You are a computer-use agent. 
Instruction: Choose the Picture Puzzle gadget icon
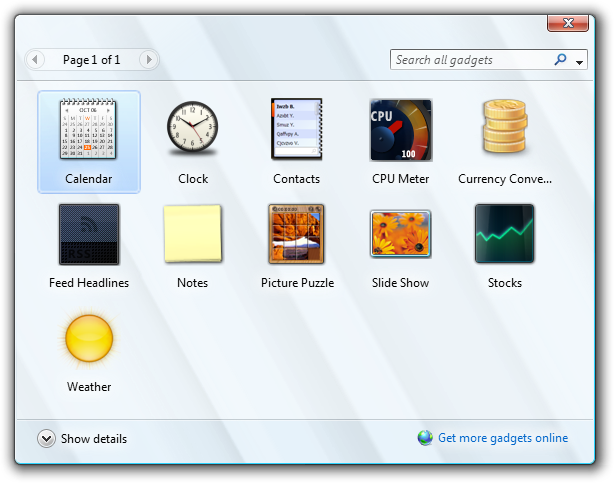296,234
